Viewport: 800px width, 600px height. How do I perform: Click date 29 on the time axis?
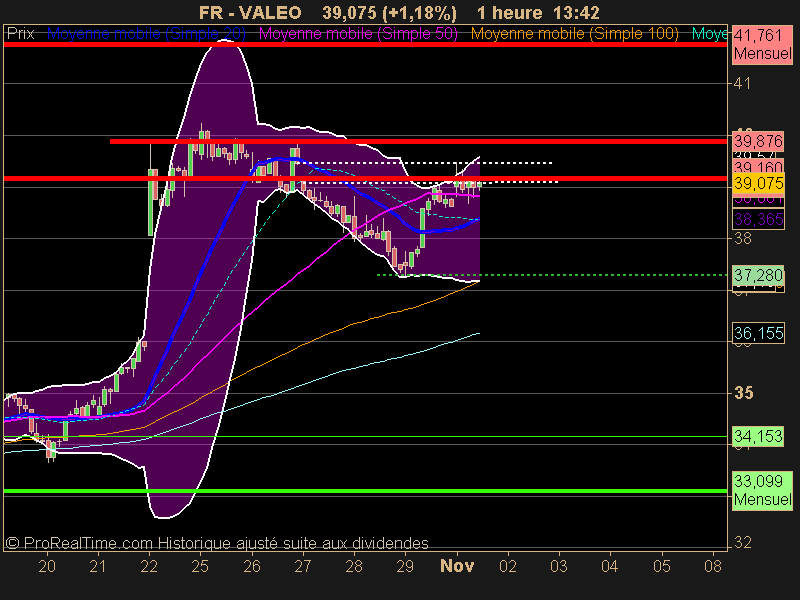tap(405, 566)
